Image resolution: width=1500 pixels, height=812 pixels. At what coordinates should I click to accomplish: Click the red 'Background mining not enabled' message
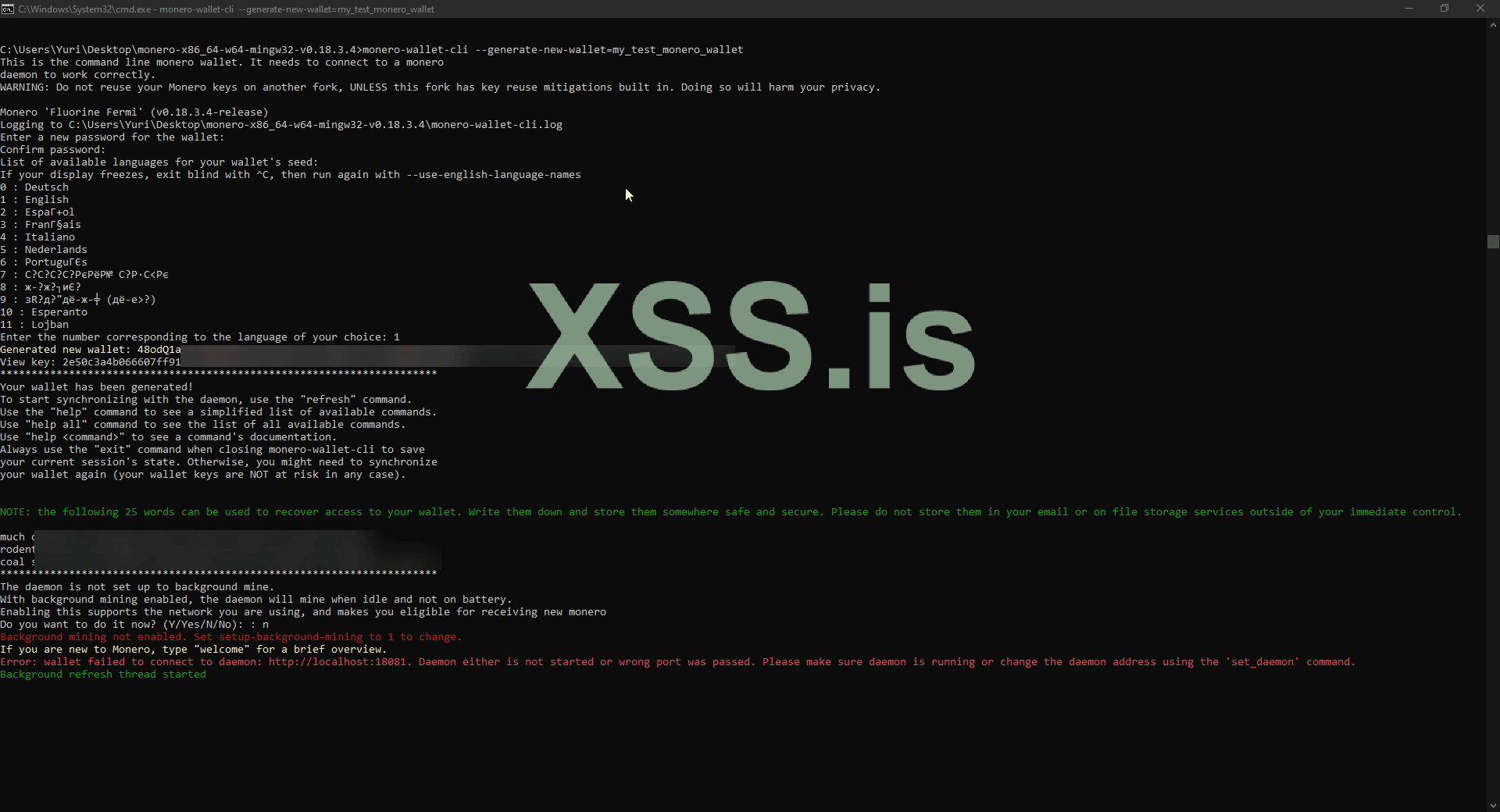[x=231, y=637]
